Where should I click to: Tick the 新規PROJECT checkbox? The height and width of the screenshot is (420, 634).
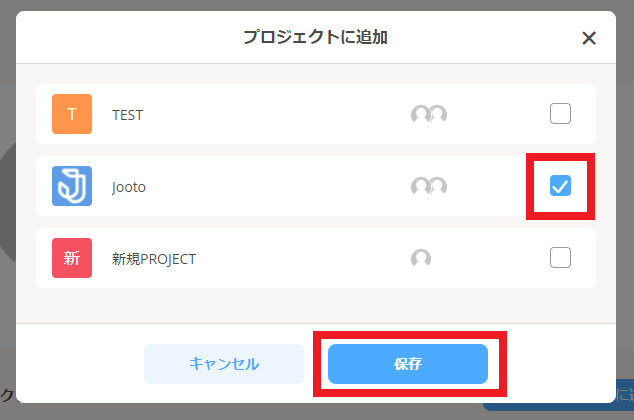[560, 258]
